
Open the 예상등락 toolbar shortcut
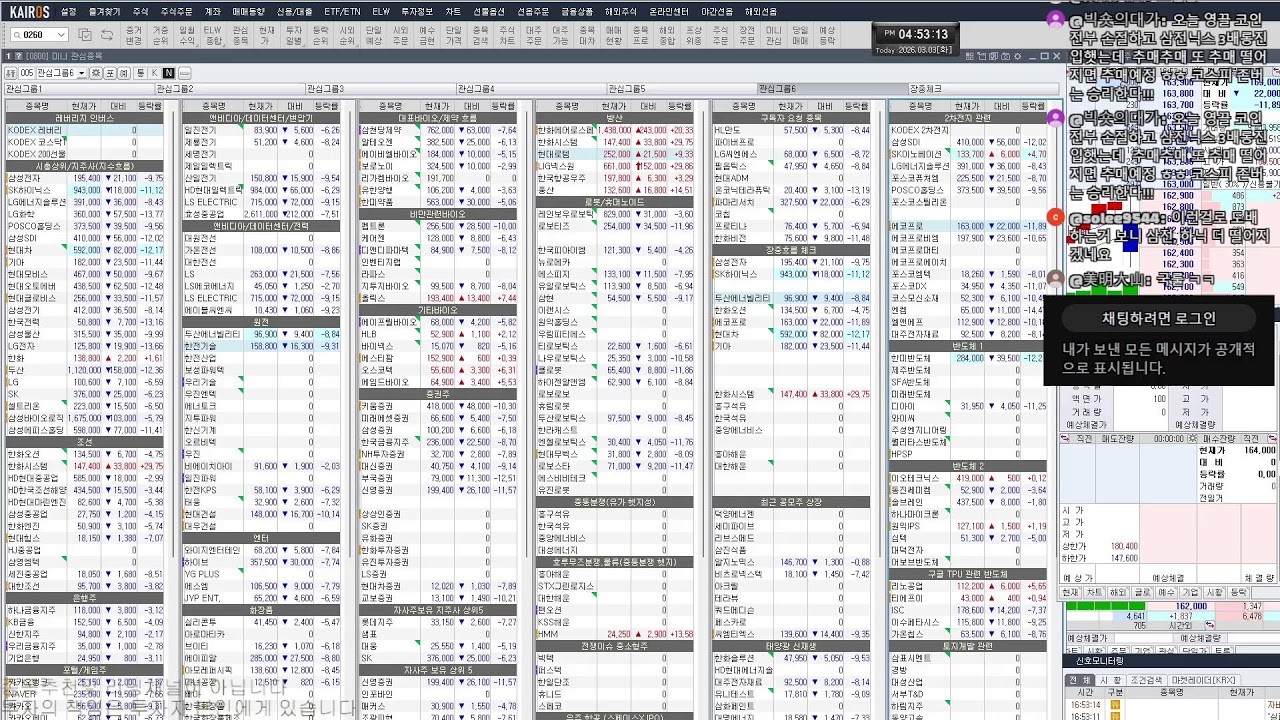tap(827, 36)
